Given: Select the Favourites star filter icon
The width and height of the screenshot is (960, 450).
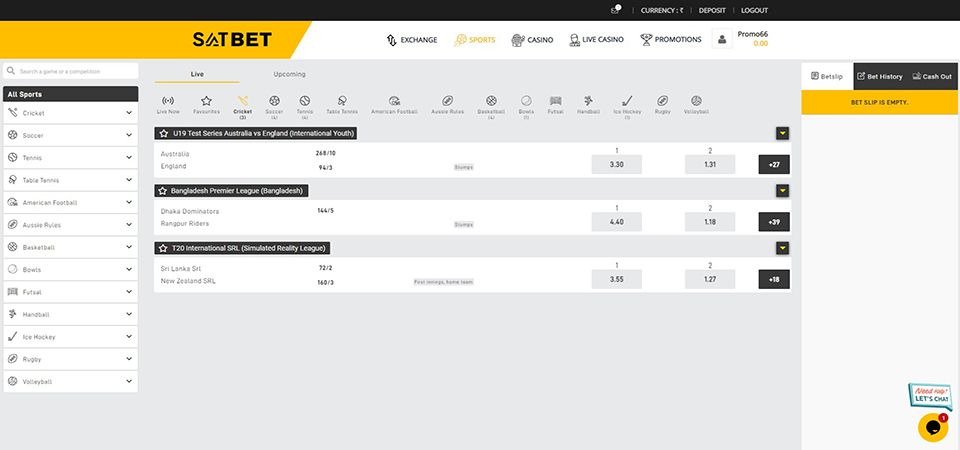Looking at the screenshot, I should [206, 101].
